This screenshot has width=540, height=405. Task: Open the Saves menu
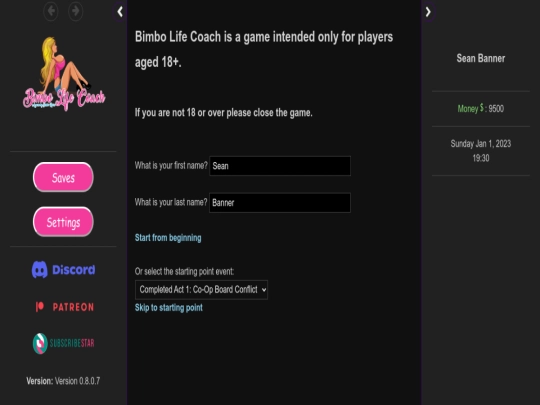point(63,177)
